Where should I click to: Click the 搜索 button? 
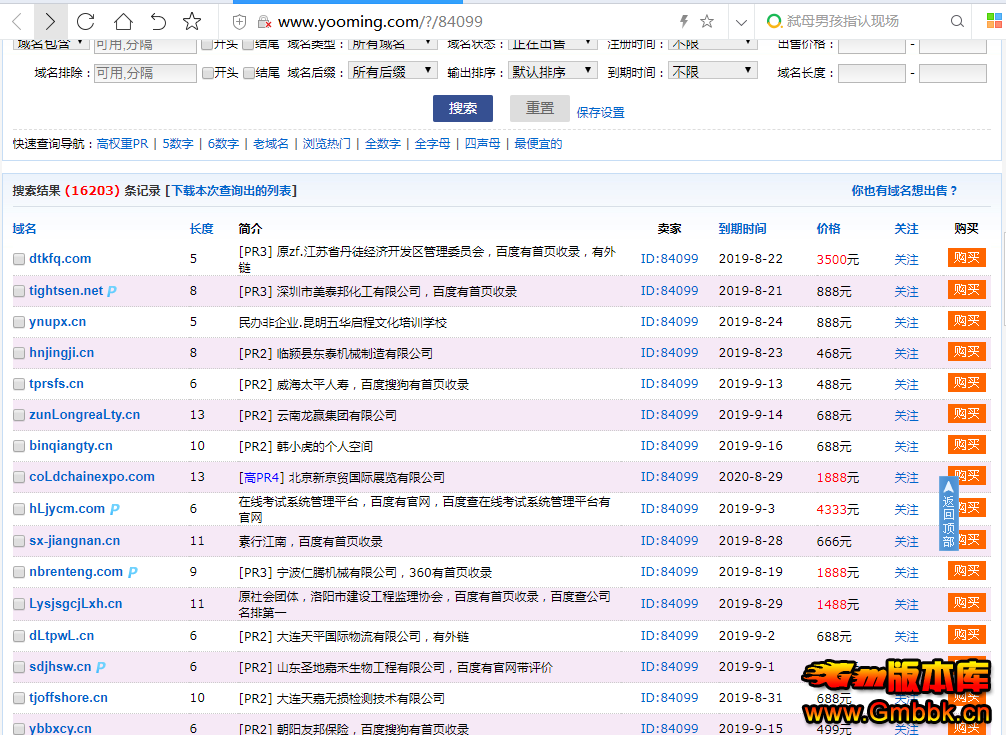463,108
